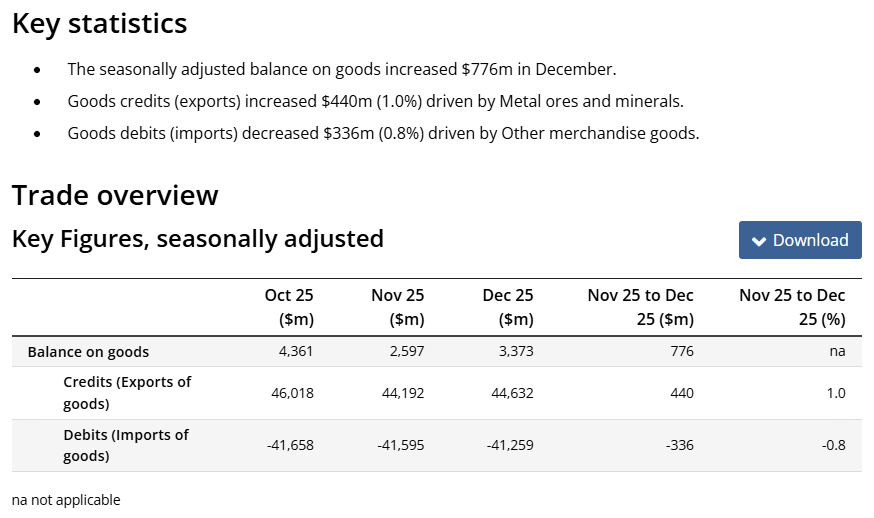Click the 'na not applicable' footnote
This screenshot has height=518, width=874.
pyautogui.click(x=66, y=500)
